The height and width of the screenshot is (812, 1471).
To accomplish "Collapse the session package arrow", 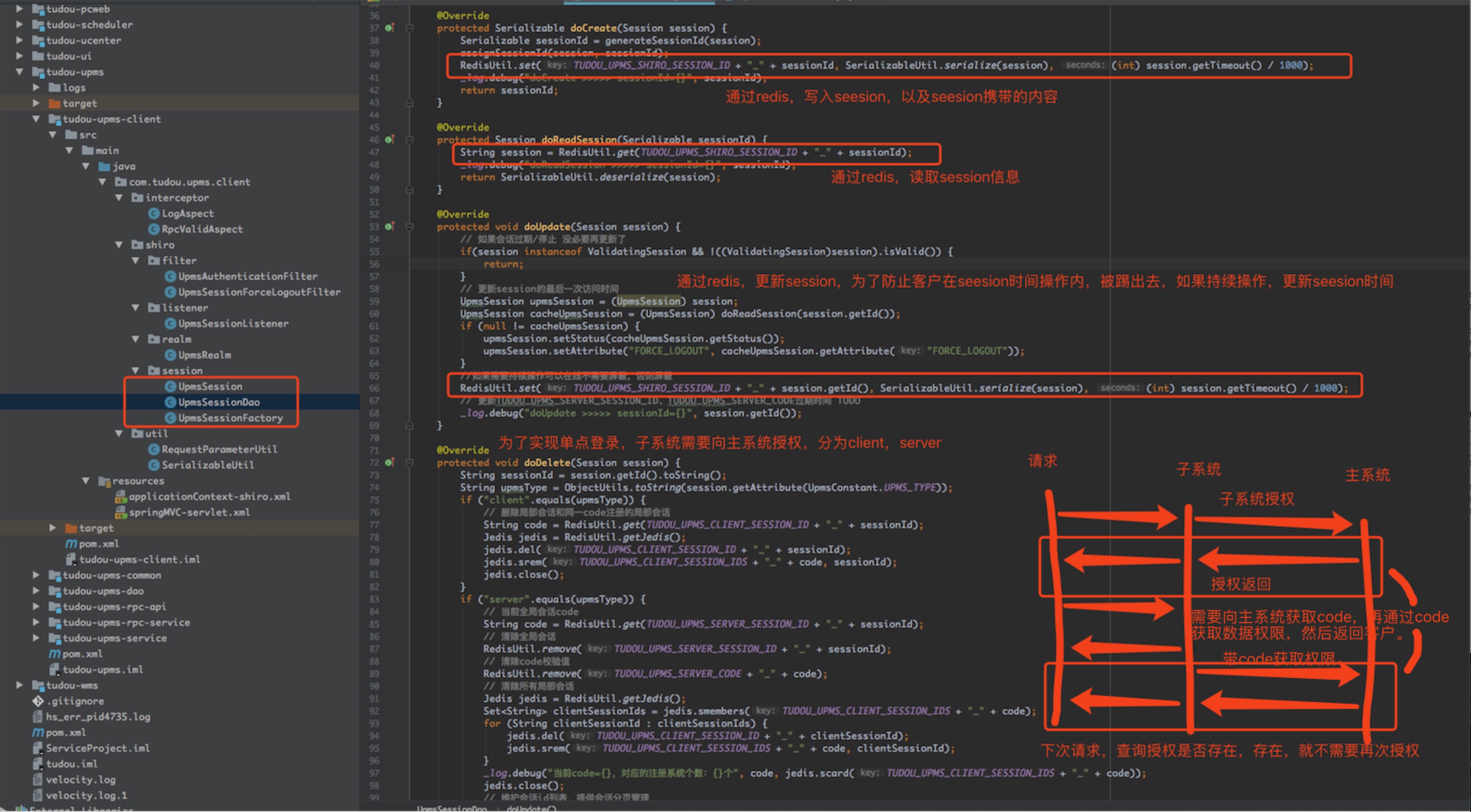I will click(x=136, y=371).
